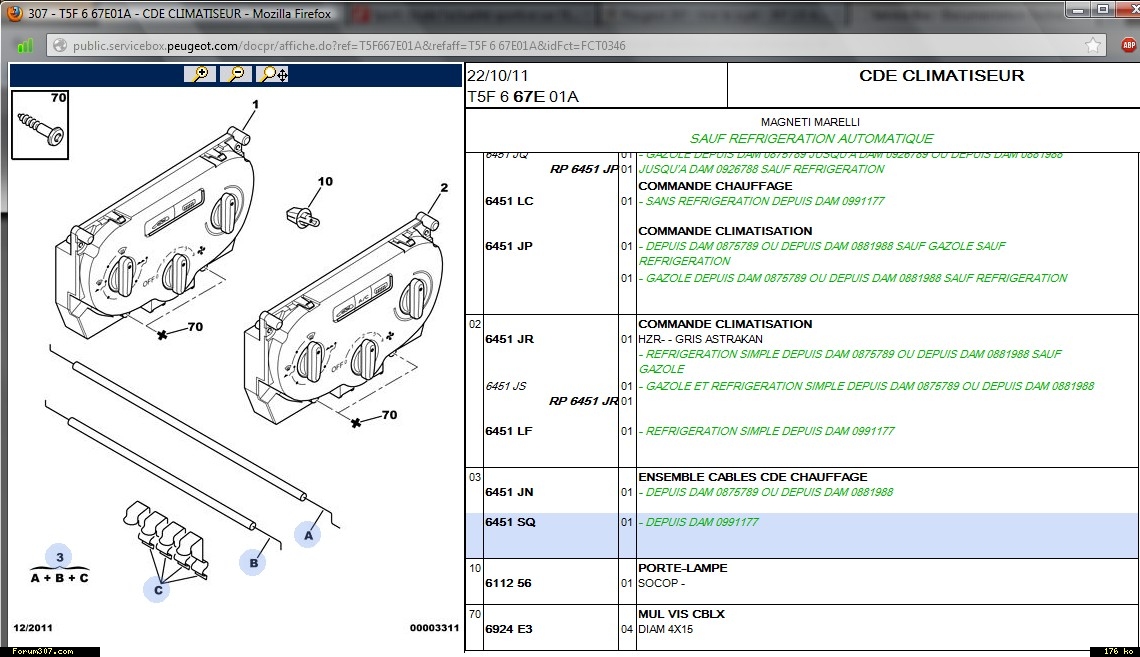1140x657 pixels.
Task: Click the green signal bars icon
Action: [x=25, y=46]
